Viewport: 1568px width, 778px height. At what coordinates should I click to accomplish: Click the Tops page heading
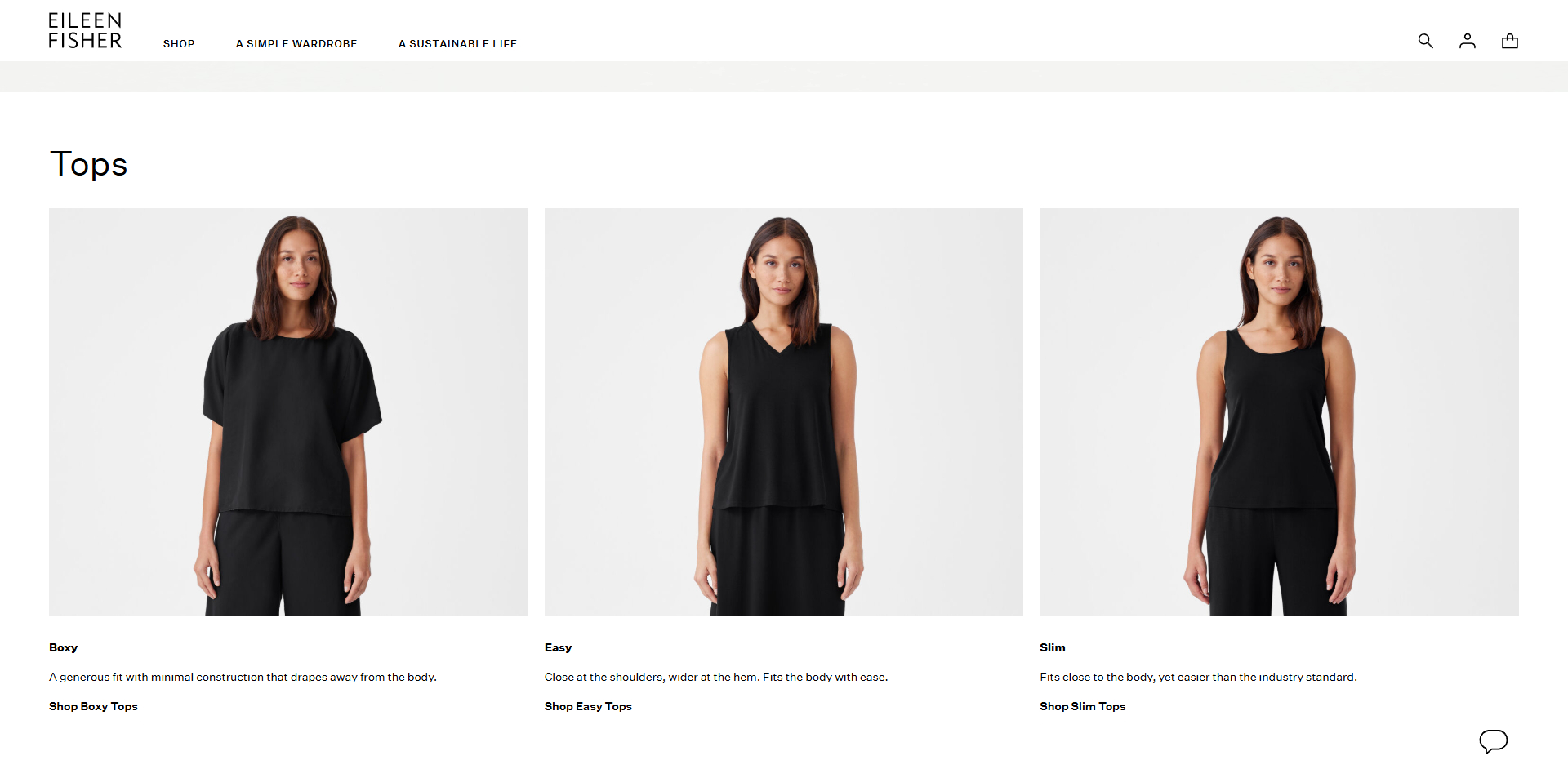click(88, 164)
